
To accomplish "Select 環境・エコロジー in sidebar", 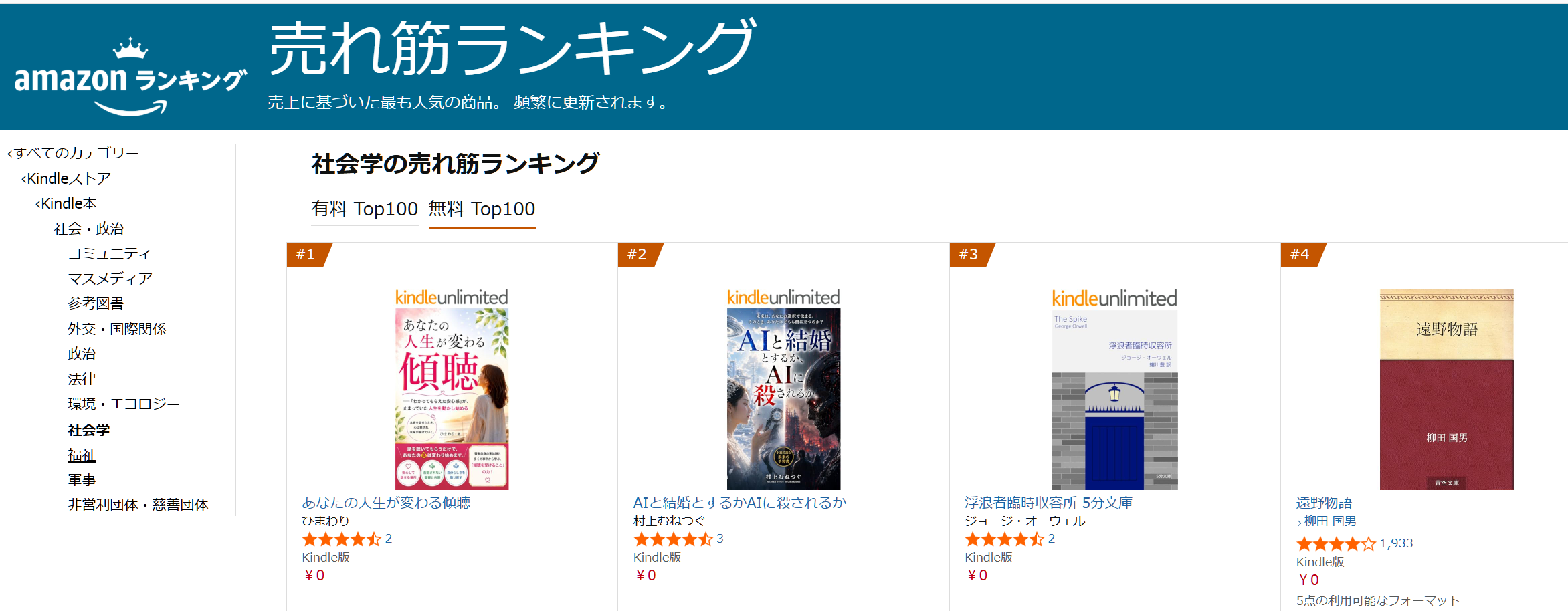I will click(x=123, y=404).
